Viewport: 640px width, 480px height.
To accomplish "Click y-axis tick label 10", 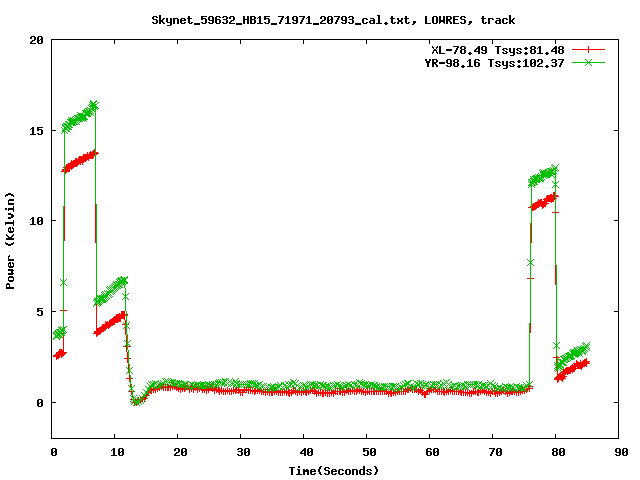I will [36, 221].
